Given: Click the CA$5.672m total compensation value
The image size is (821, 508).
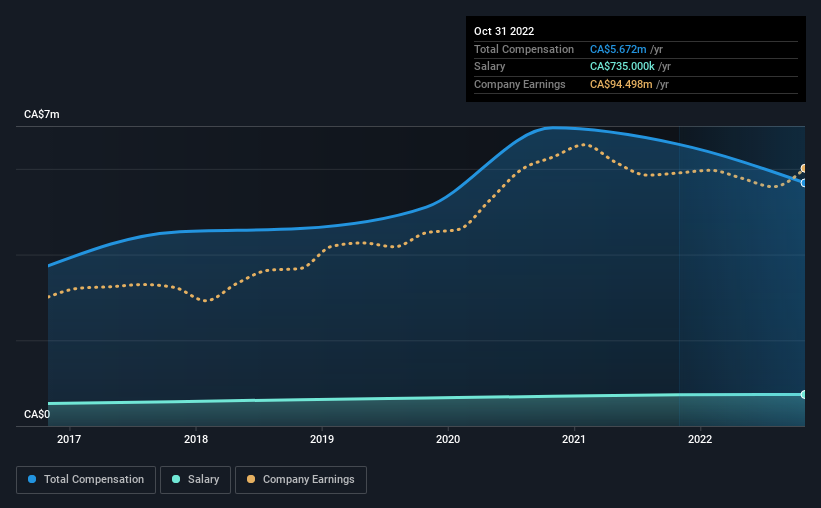Looking at the screenshot, I should point(618,49).
